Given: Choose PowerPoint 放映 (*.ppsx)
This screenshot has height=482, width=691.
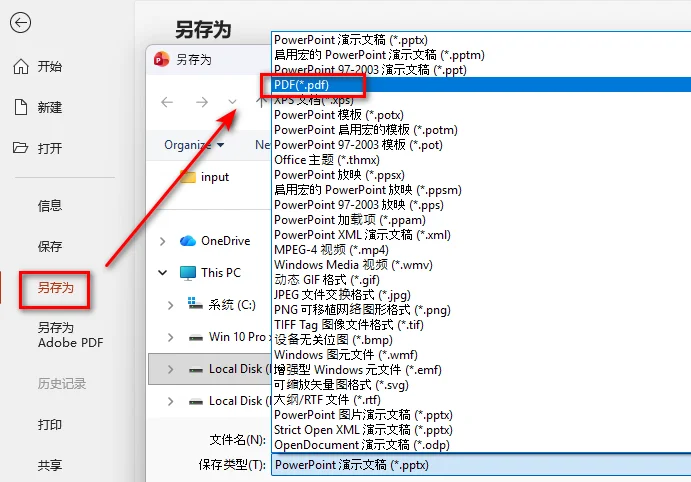Looking at the screenshot, I should 481,175.
